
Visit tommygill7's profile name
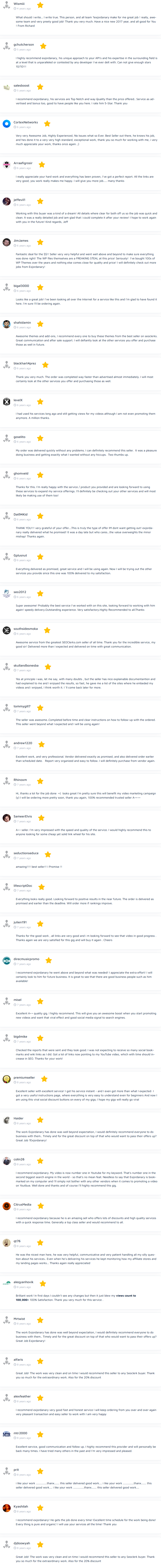22,706
